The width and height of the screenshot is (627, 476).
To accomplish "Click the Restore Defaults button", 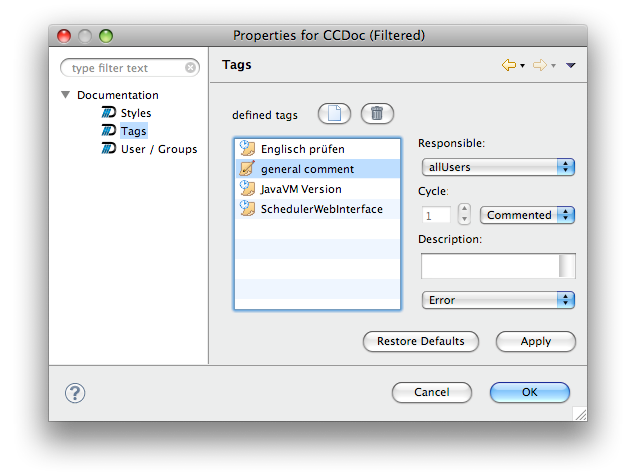I will tap(421, 341).
